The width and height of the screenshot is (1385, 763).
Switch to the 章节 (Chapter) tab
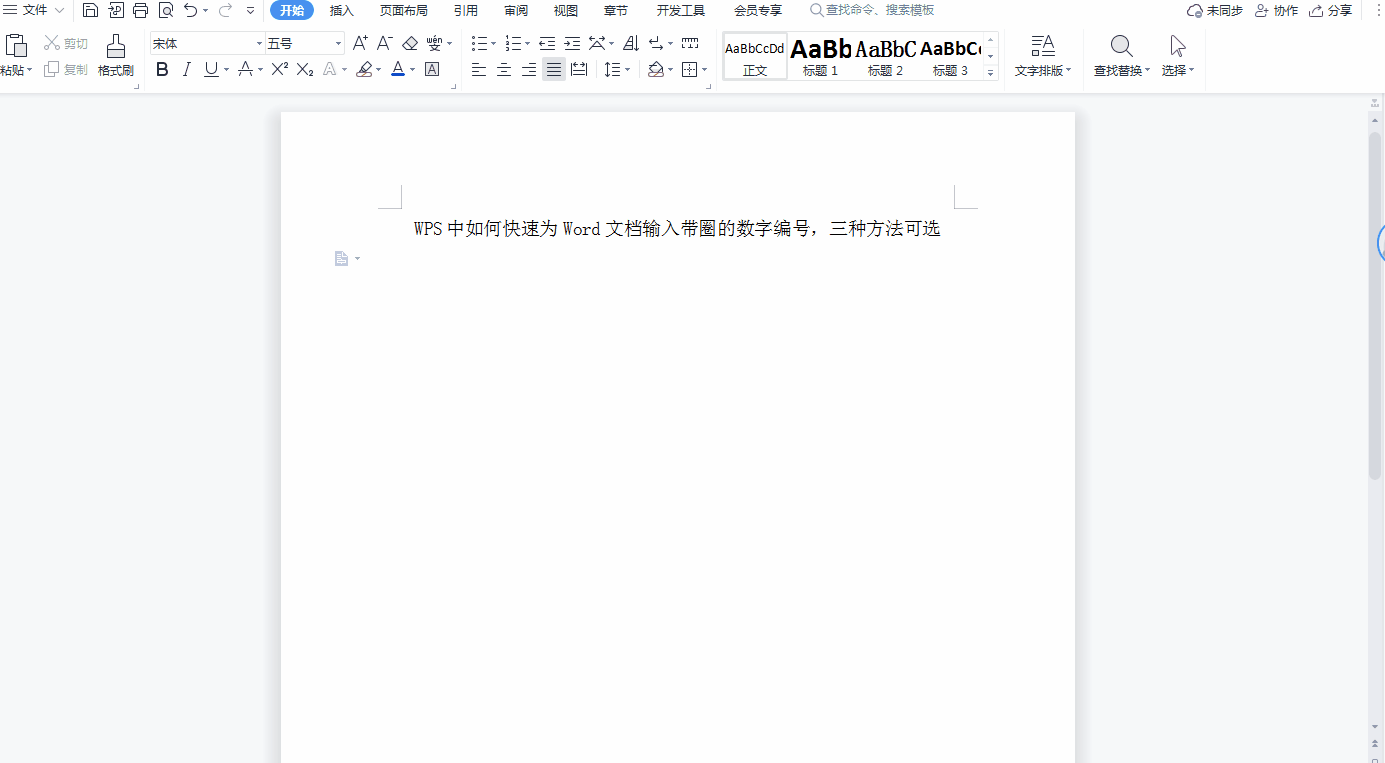coord(616,11)
